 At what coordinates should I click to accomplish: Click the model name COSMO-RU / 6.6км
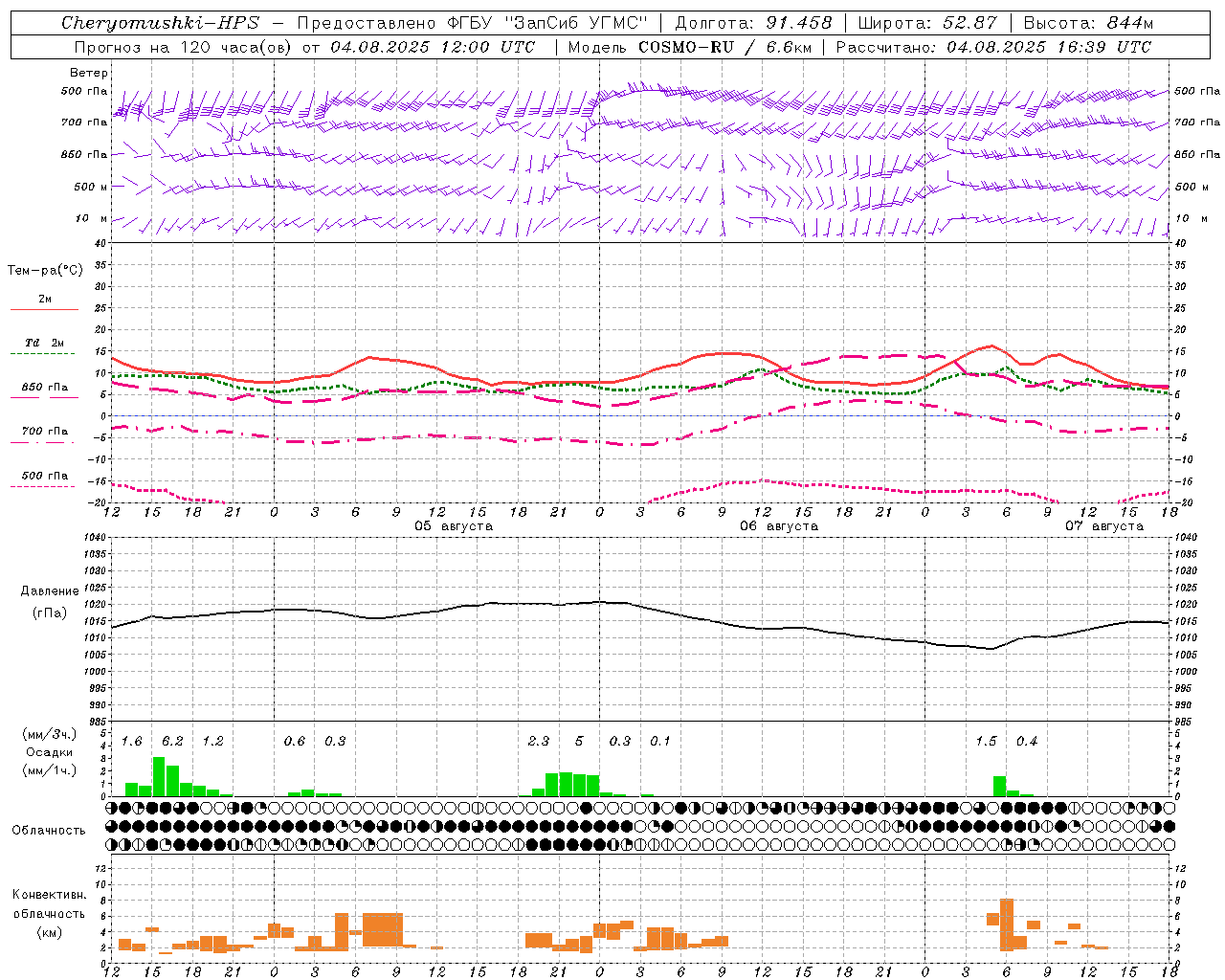point(724,47)
